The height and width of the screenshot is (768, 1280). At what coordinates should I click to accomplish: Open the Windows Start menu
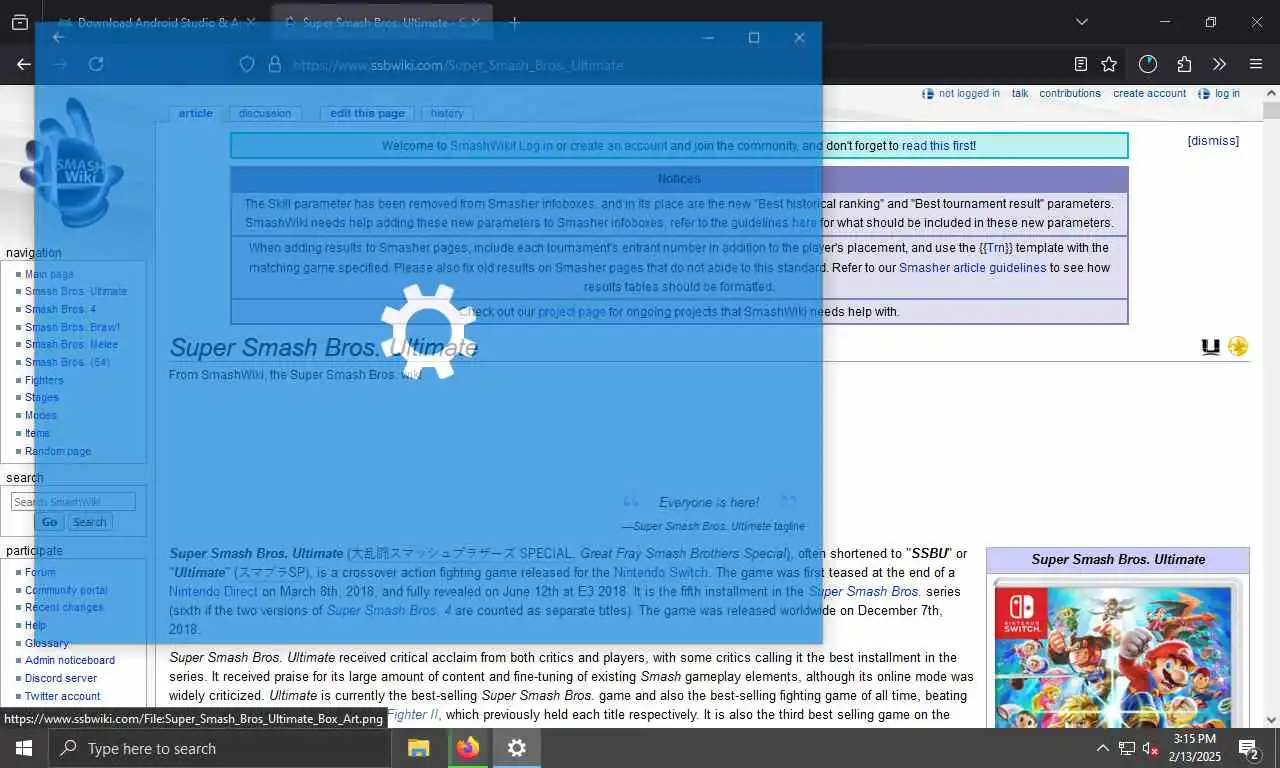(23, 748)
